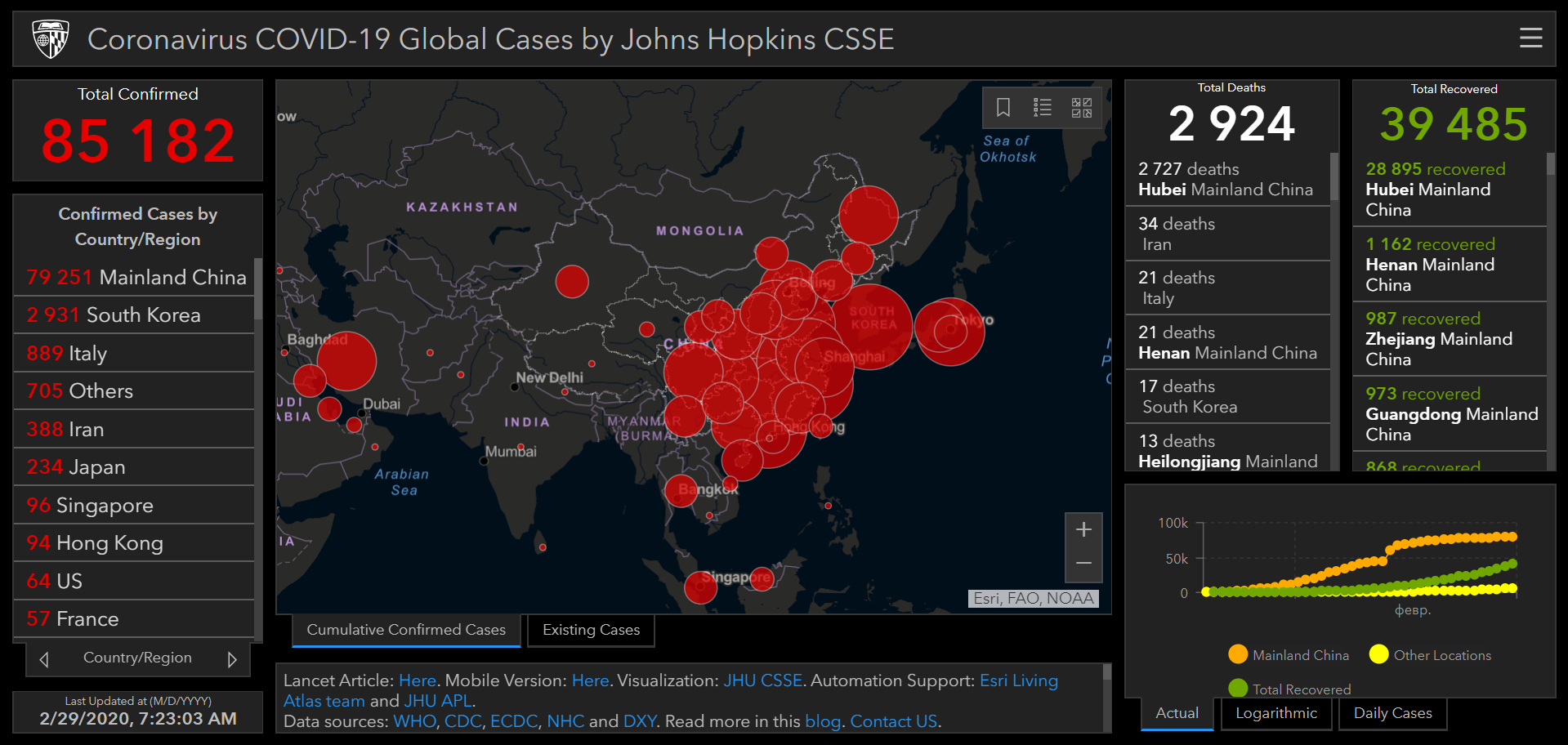This screenshot has width=1568, height=745.
Task: Select 57 France row
Action: (134, 619)
